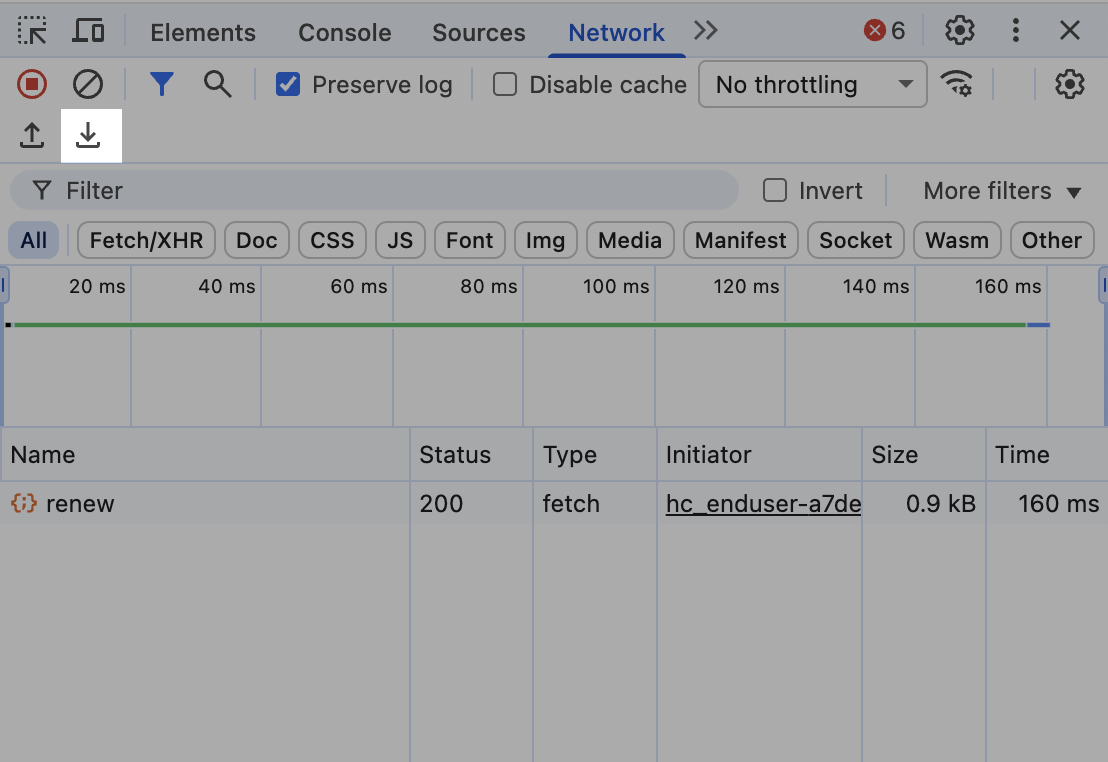Click the red error count badge
This screenshot has width=1108, height=762.
click(884, 30)
